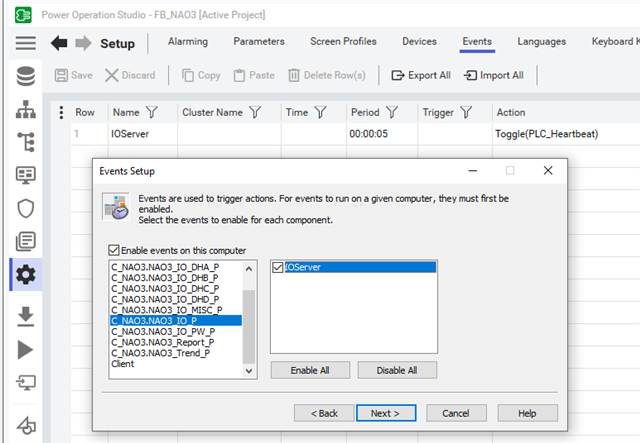Switch to the Devices tab

[419, 42]
